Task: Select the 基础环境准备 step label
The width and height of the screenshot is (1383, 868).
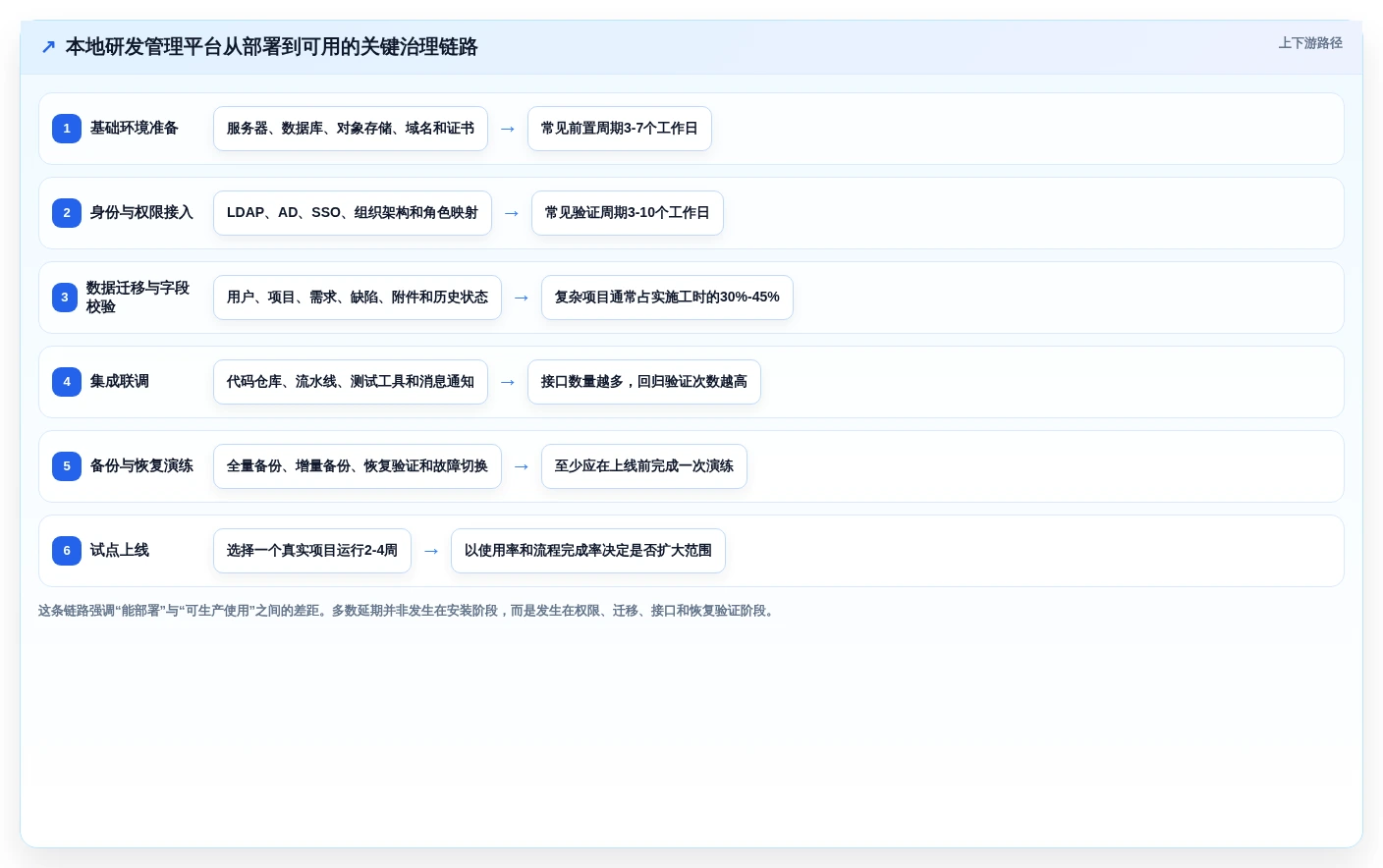Action: (135, 128)
